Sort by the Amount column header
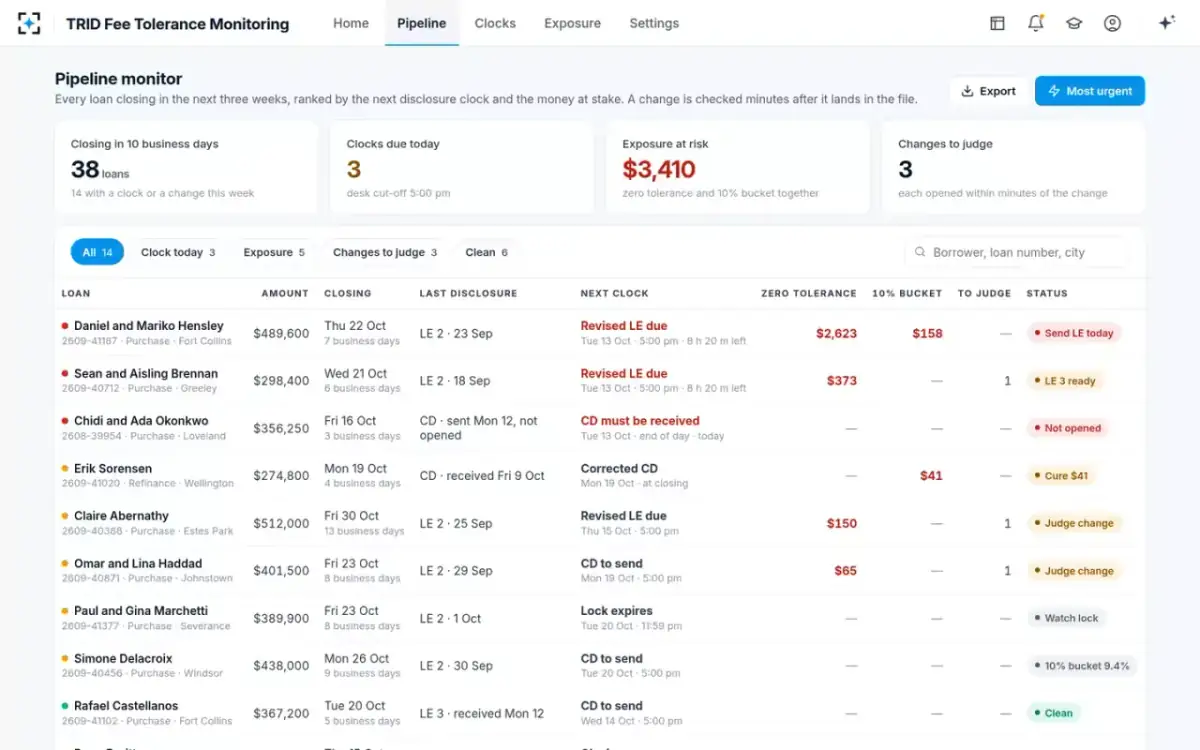Screen dimensions: 1200x750 click(285, 293)
